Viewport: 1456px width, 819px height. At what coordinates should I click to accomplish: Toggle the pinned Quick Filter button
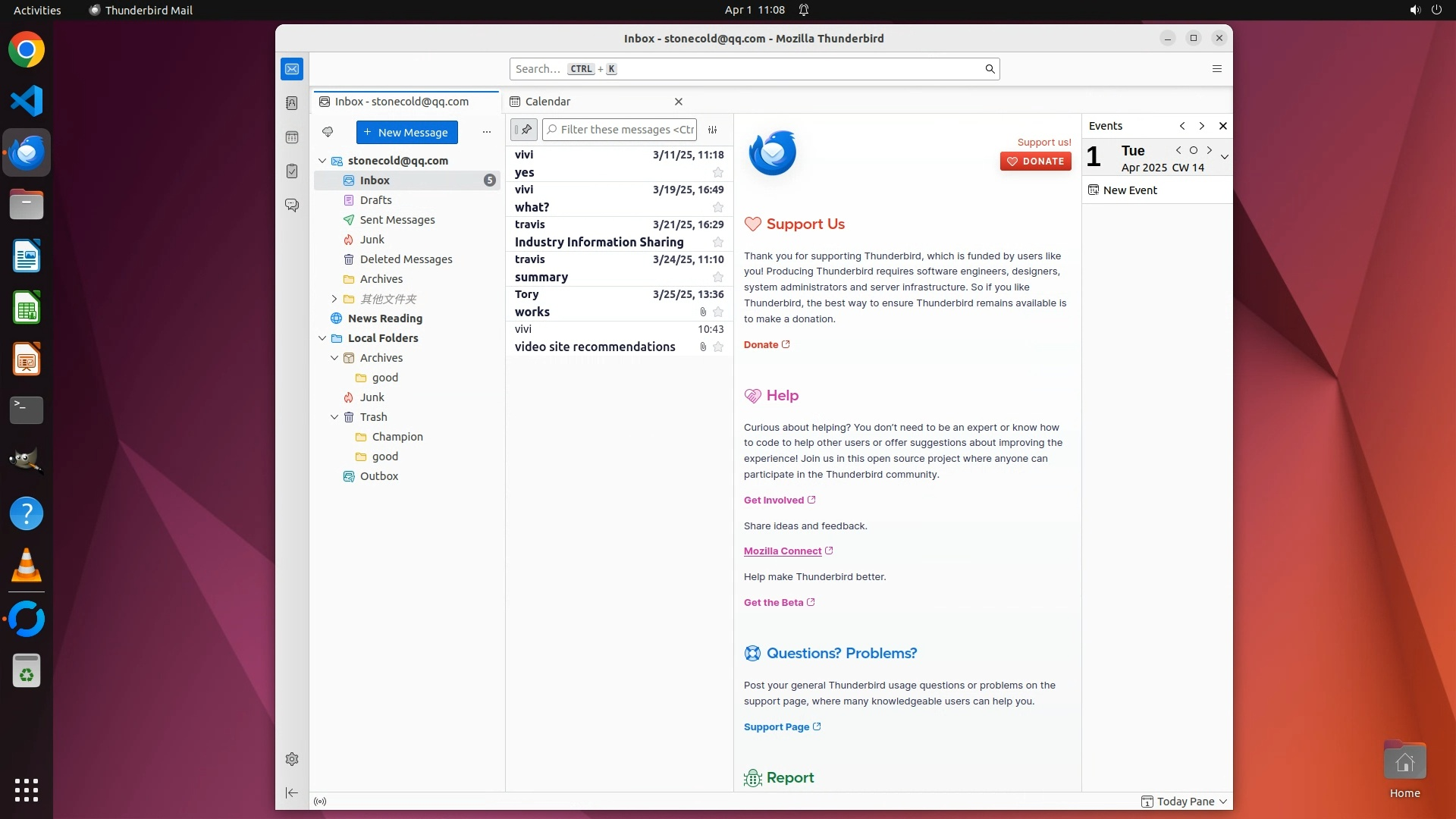tap(524, 130)
